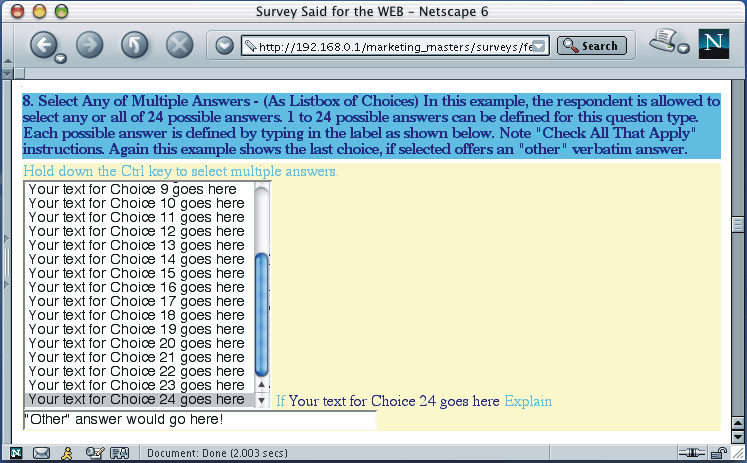
Task: Select Choice 23 in the listbox
Action: [139, 385]
